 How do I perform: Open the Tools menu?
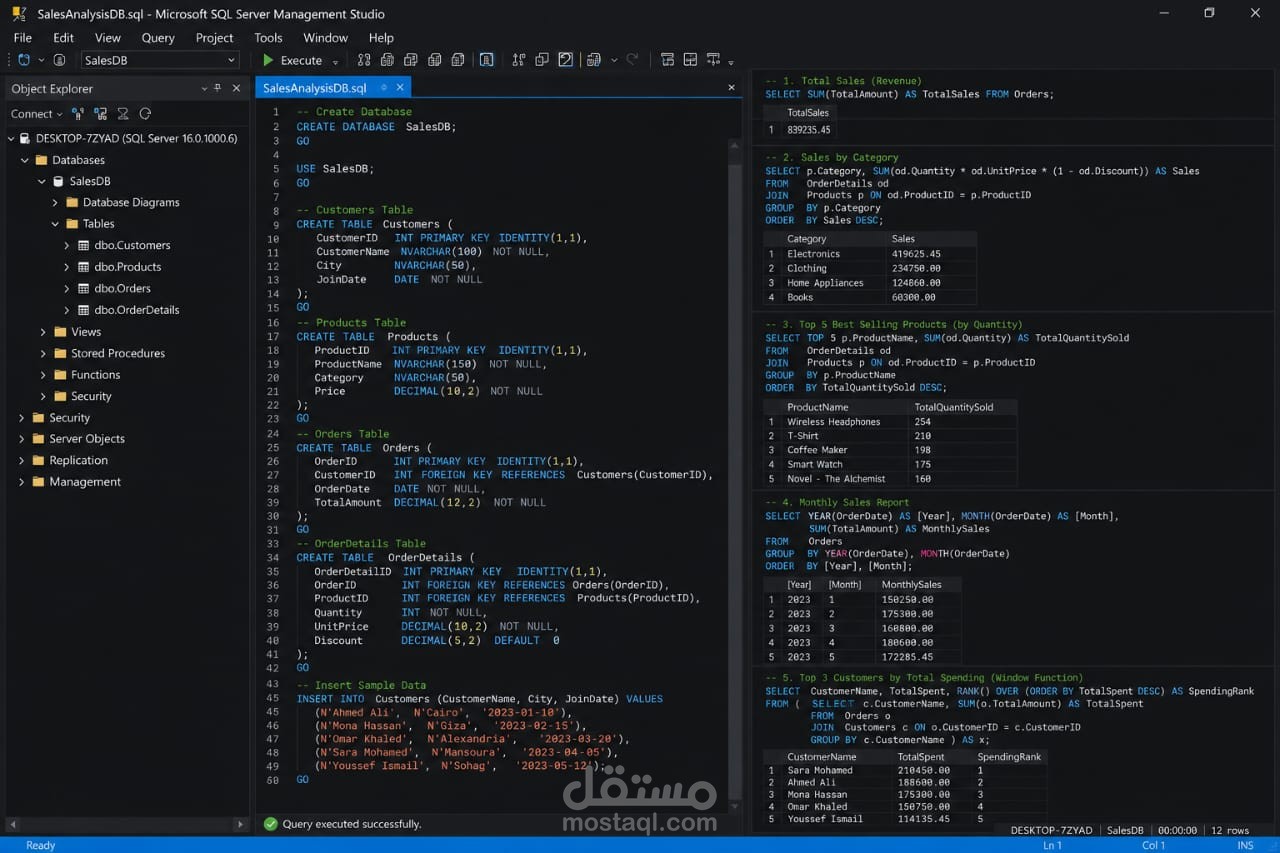coord(268,37)
